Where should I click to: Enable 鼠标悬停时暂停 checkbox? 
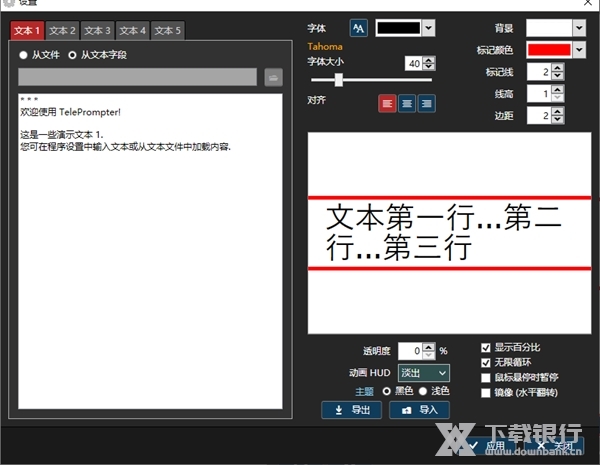pos(486,378)
